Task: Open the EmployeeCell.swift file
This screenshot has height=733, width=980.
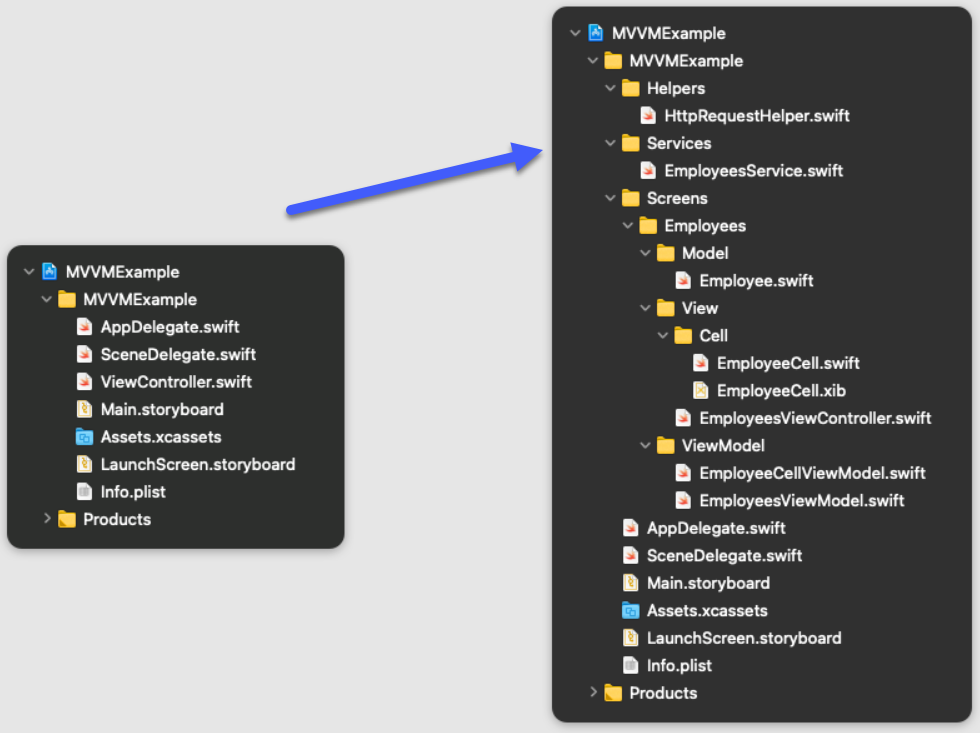Action: click(788, 363)
